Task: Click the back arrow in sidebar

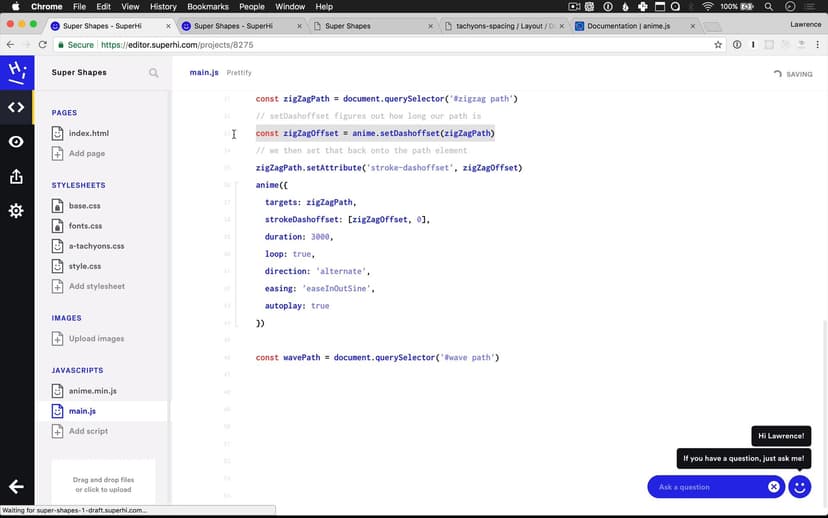Action: 16,487
